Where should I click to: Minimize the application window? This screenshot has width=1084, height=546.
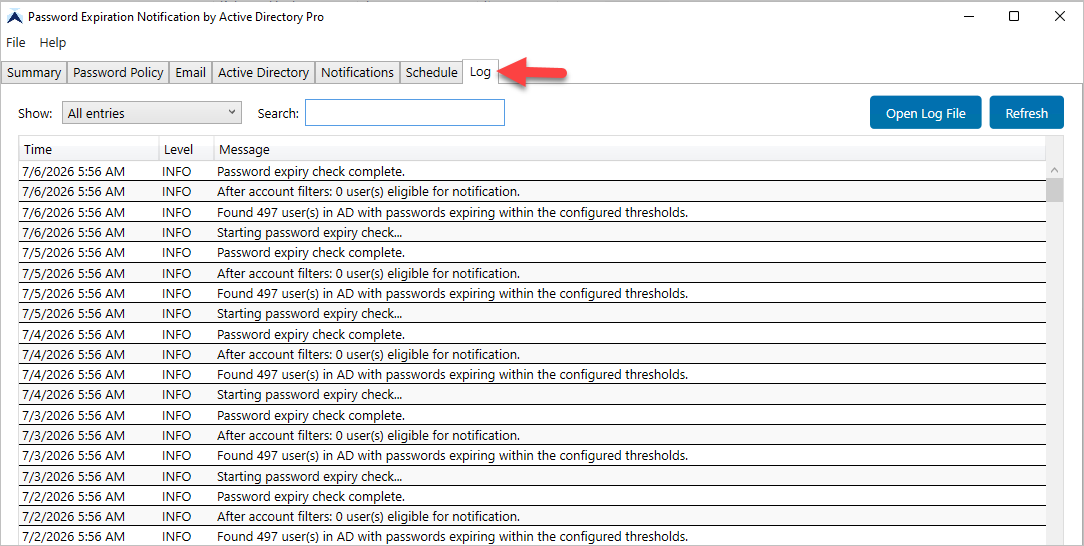tap(969, 17)
